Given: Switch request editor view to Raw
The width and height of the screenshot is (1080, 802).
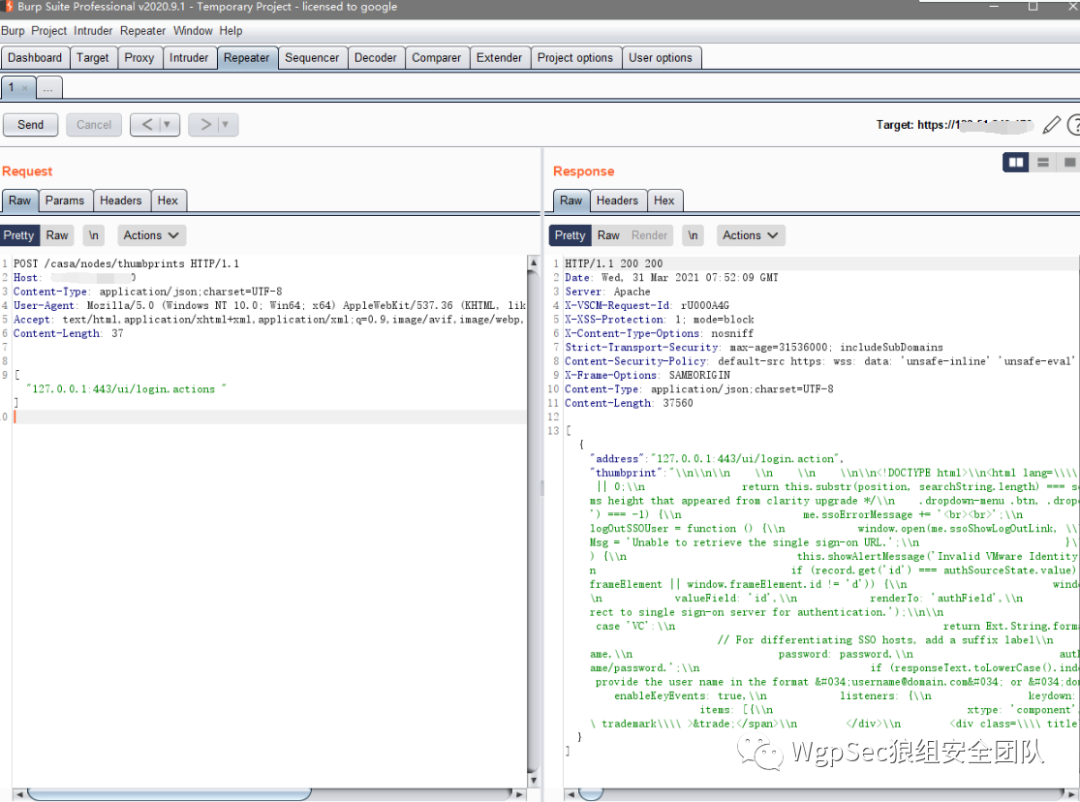Looking at the screenshot, I should [x=57, y=236].
